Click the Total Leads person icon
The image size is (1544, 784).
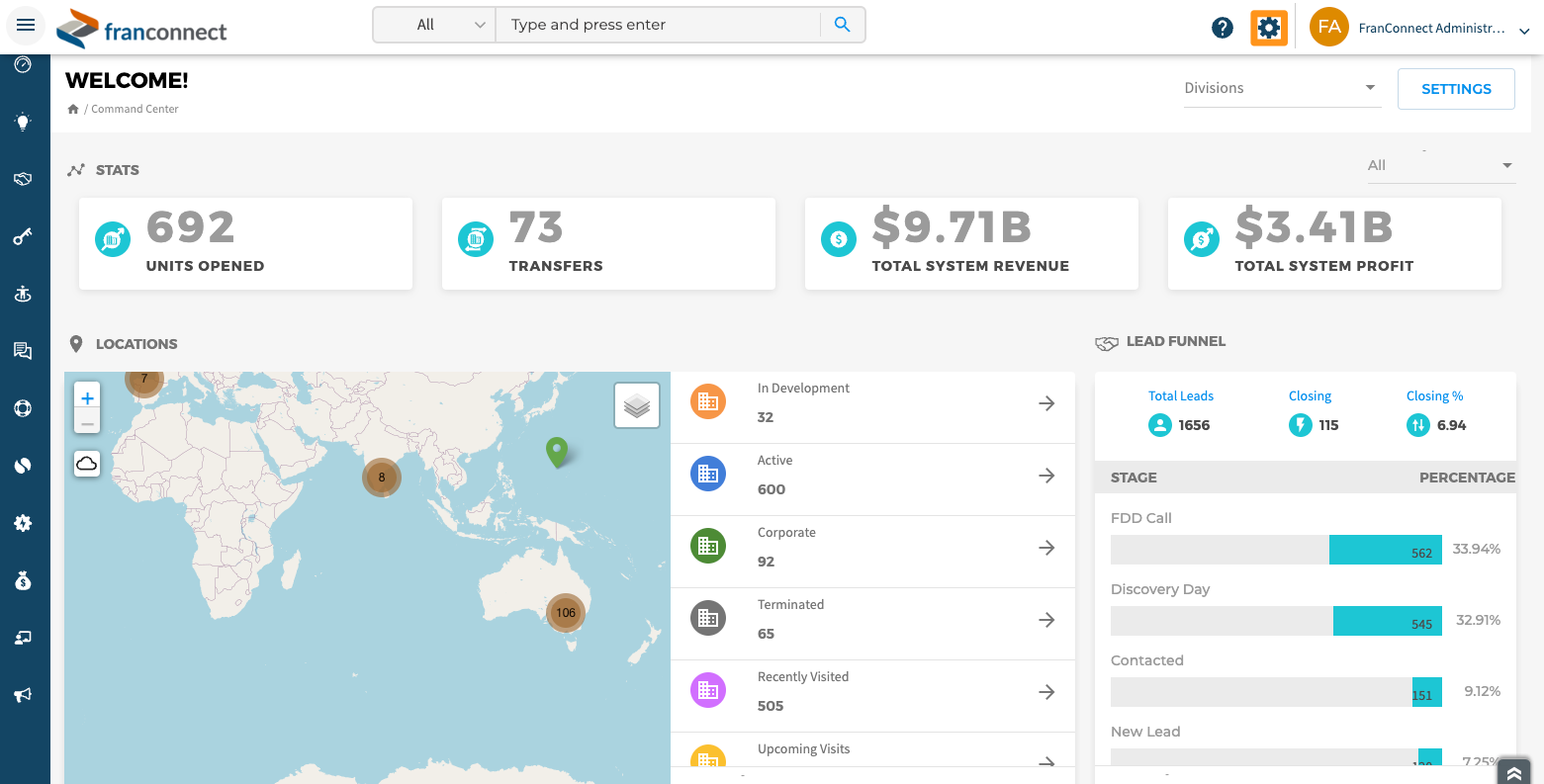pos(1160,425)
